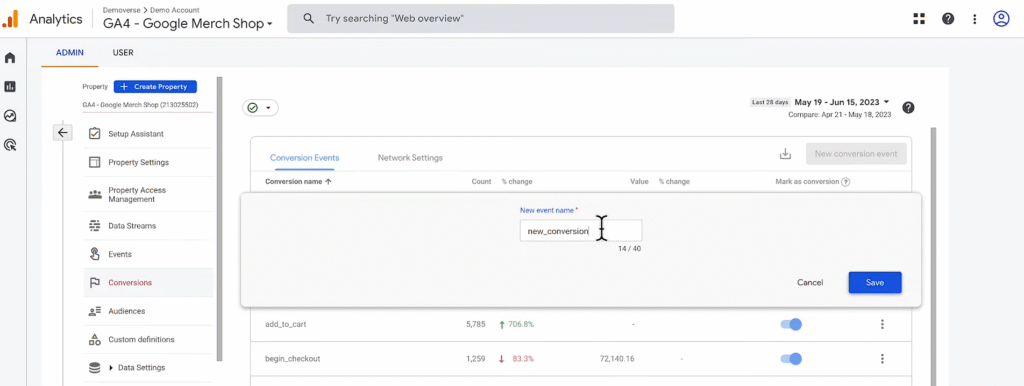1024x386 pixels.
Task: Click the New event name field
Action: tap(581, 231)
